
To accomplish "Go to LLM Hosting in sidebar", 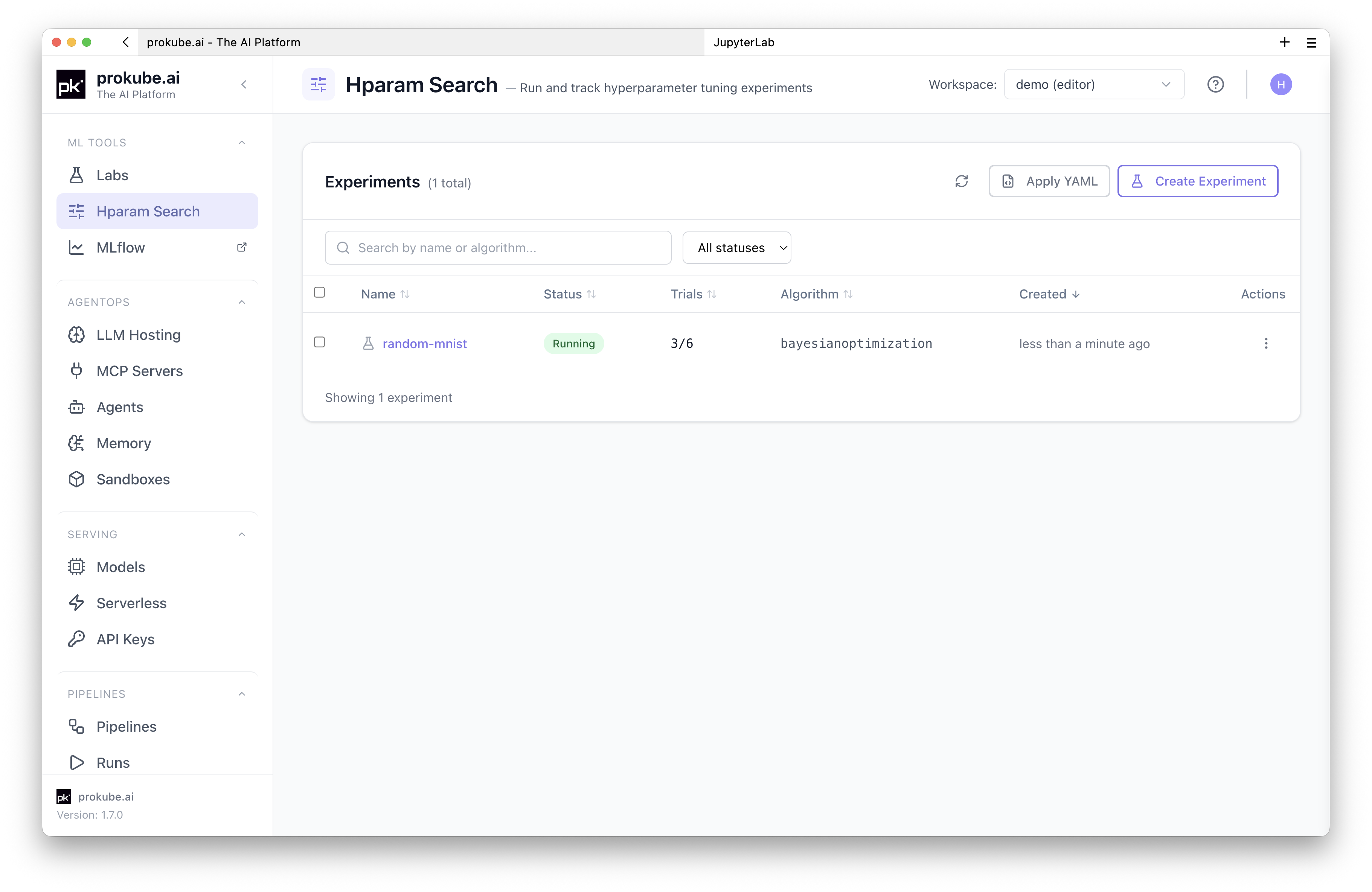I will [x=157, y=335].
